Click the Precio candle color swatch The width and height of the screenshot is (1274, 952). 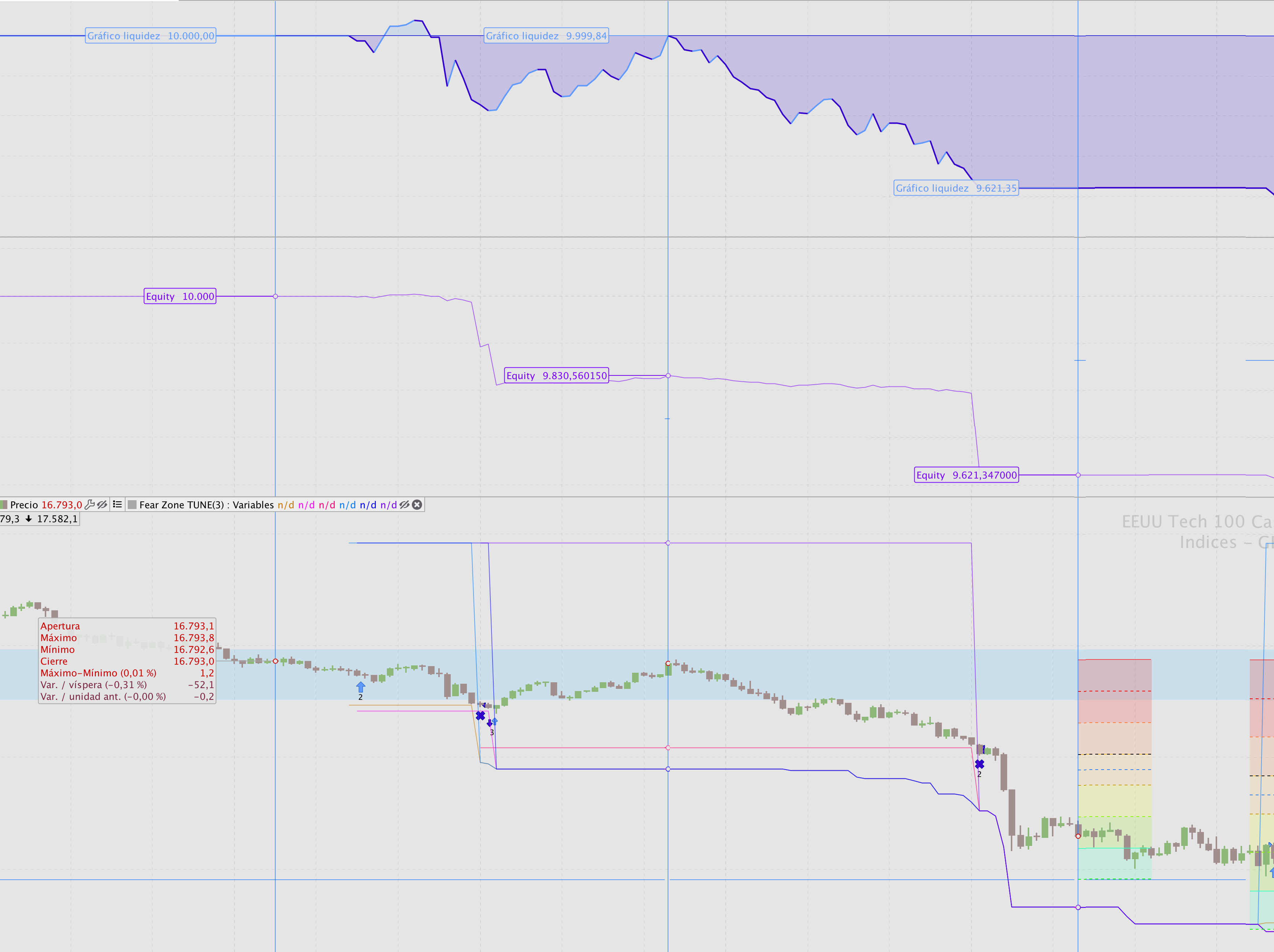coord(4,505)
